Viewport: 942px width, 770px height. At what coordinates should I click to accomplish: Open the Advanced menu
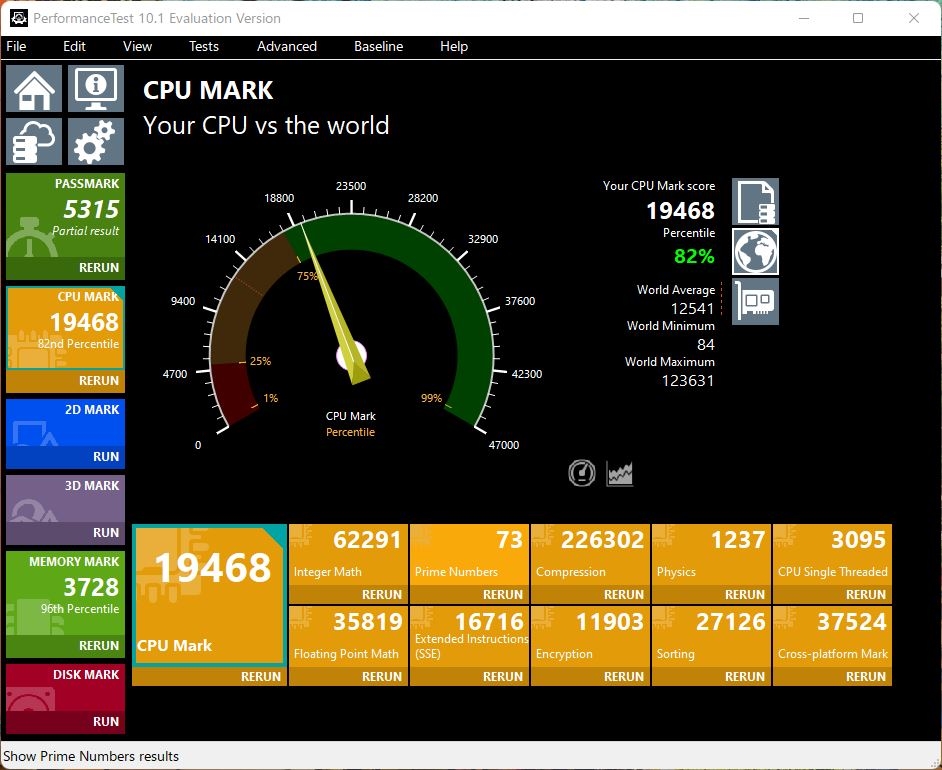287,47
